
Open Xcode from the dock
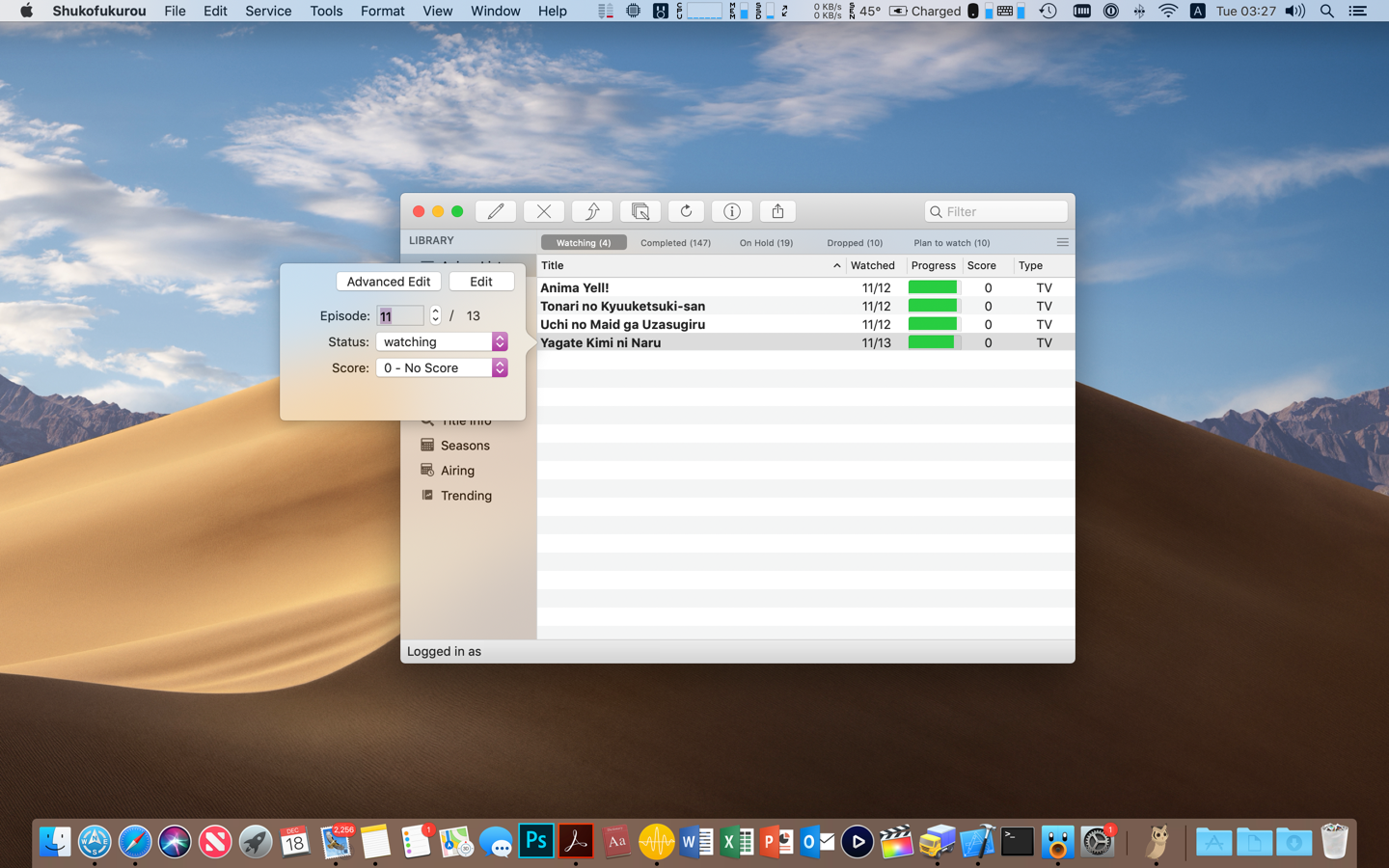976,841
